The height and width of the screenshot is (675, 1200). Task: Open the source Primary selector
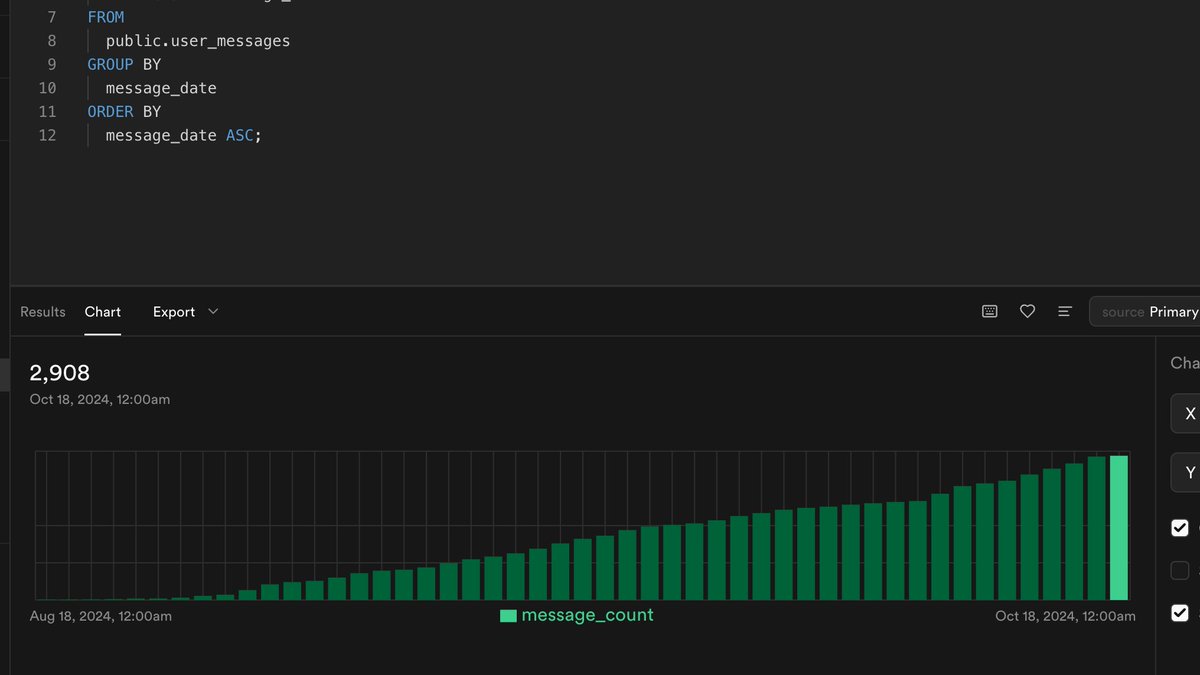1150,311
